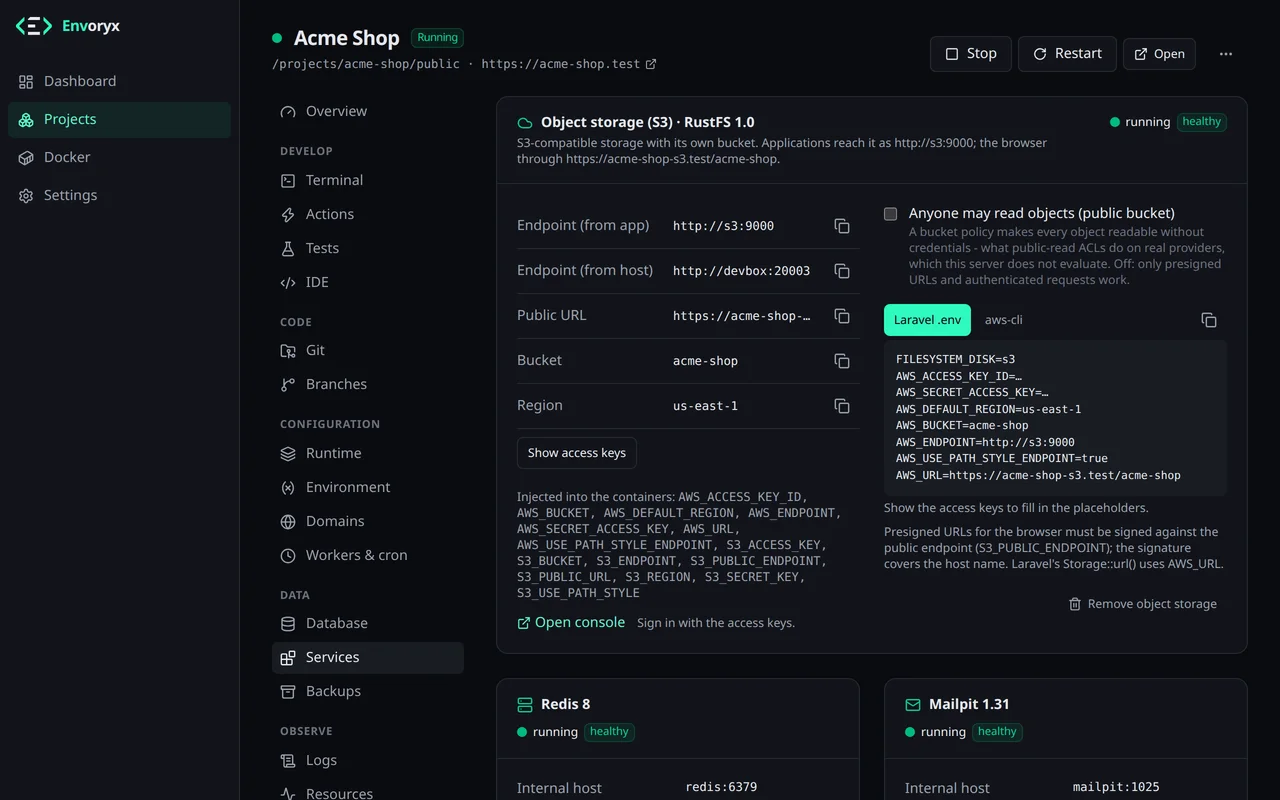Viewport: 1280px width, 800px height.
Task: Remove object storage from the project
Action: pyautogui.click(x=1143, y=604)
